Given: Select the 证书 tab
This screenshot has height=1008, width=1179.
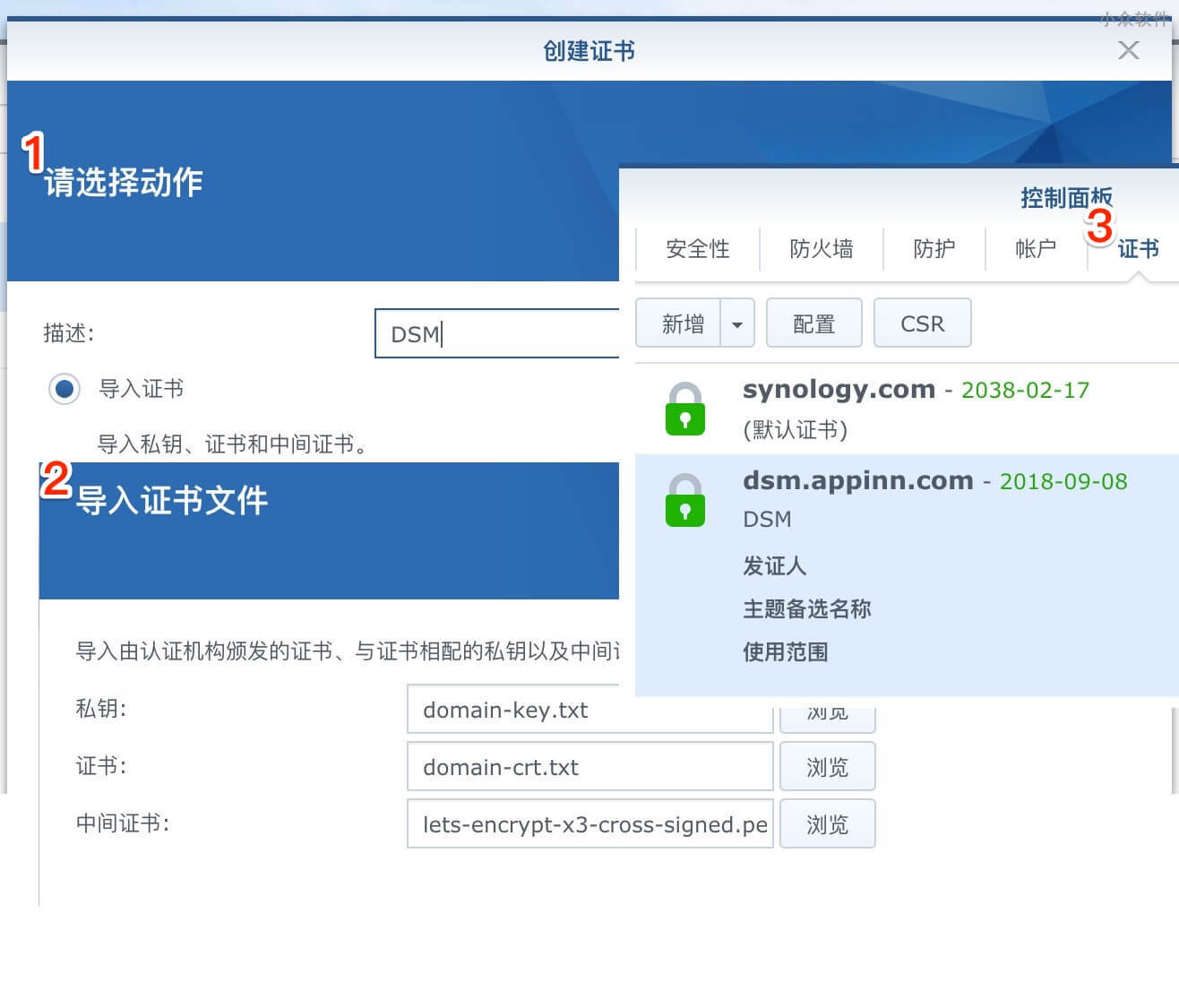Looking at the screenshot, I should [x=1138, y=249].
